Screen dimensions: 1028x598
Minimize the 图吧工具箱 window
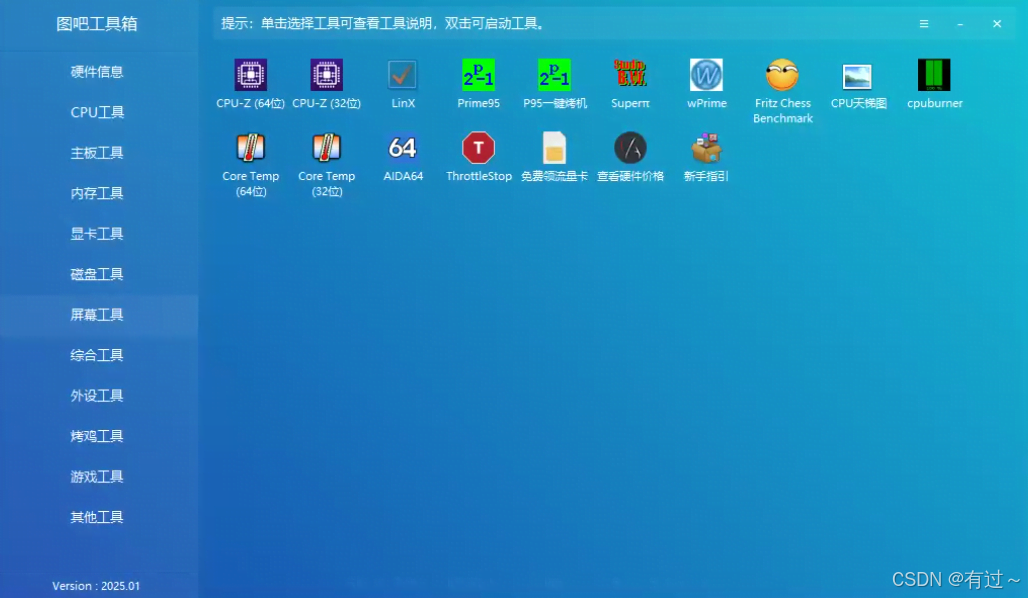[960, 24]
